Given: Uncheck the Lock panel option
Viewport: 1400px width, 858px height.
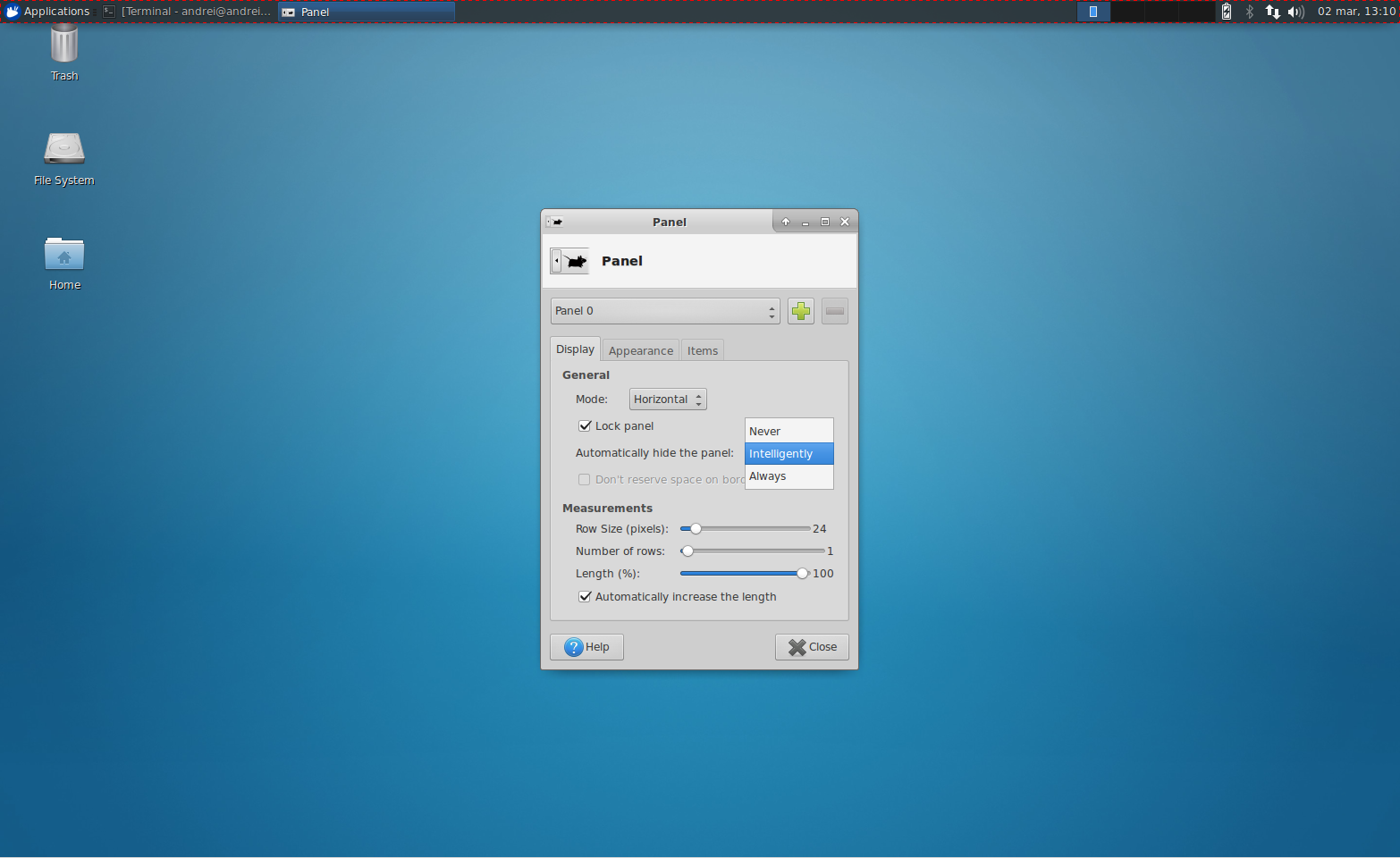Looking at the screenshot, I should (586, 425).
